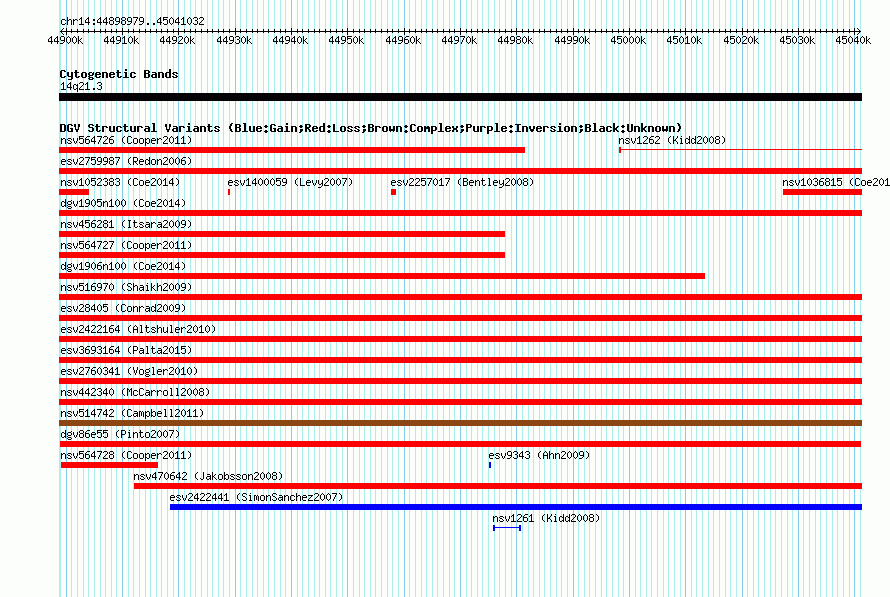Click esv1400059 (Levy2007) label
The width and height of the screenshot is (890, 597).
click(290, 182)
